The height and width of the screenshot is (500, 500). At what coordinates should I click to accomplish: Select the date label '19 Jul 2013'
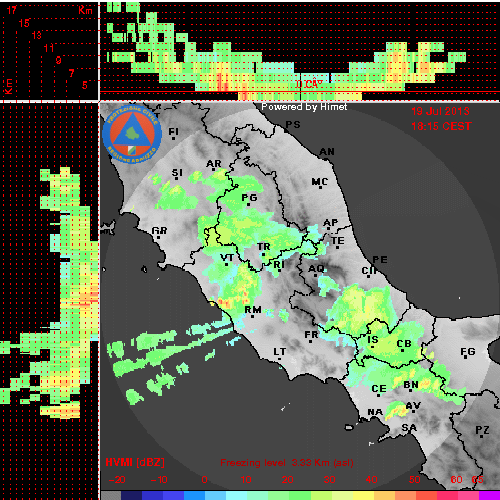point(440,111)
